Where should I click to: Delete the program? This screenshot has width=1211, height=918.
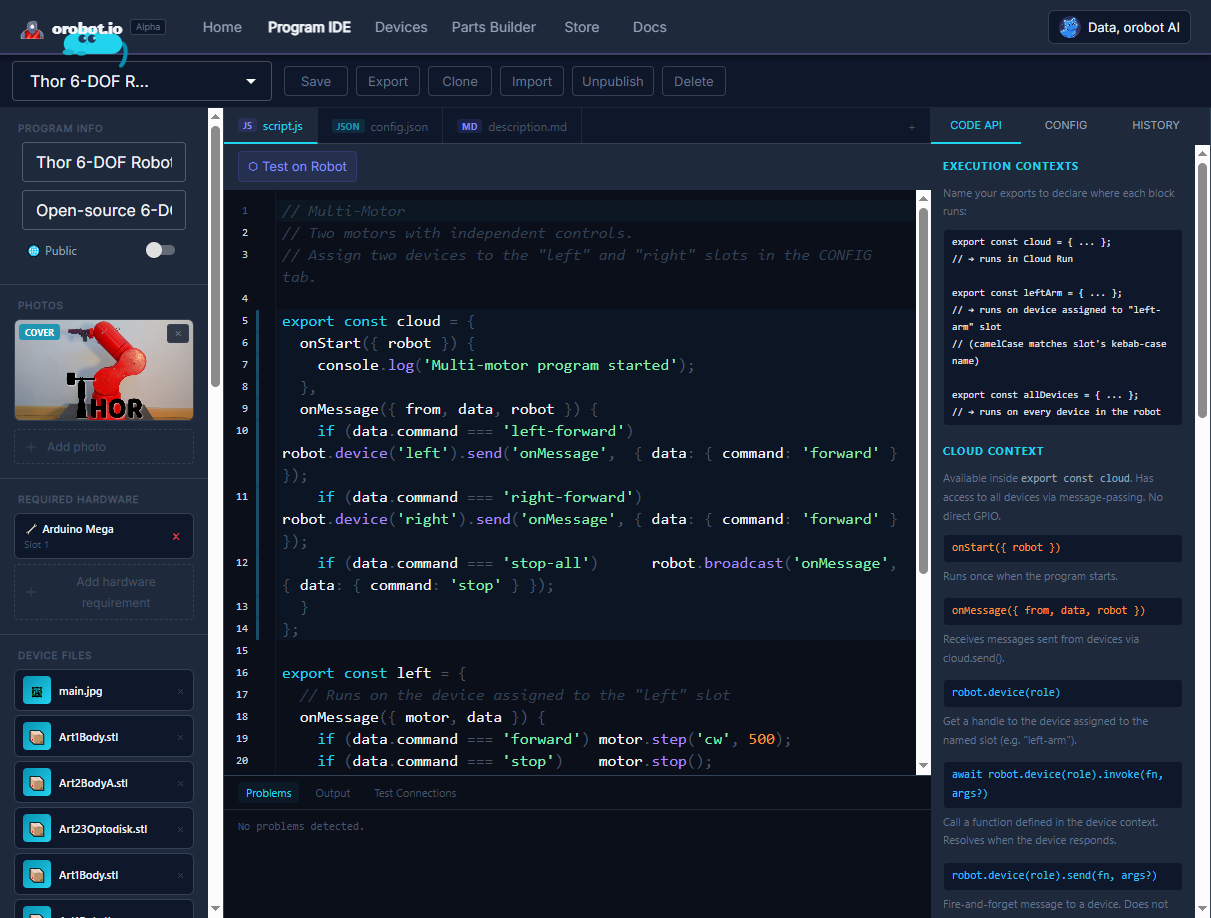(x=694, y=82)
